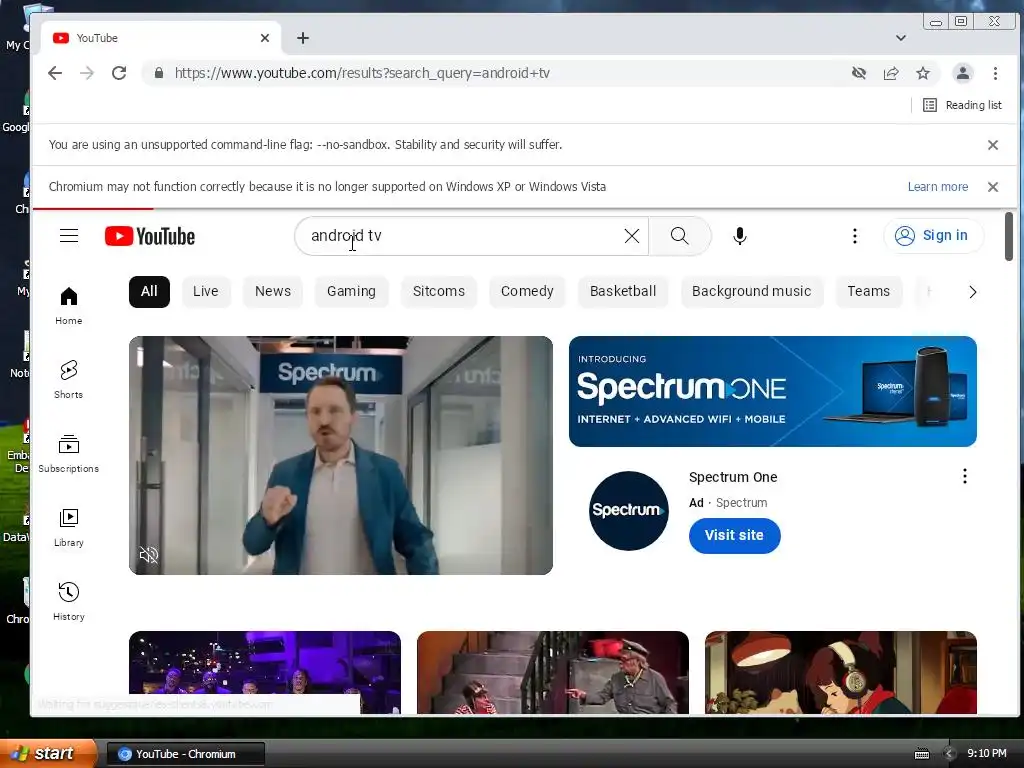Select YouTube - Chromium taskbar button

pyautogui.click(x=185, y=754)
